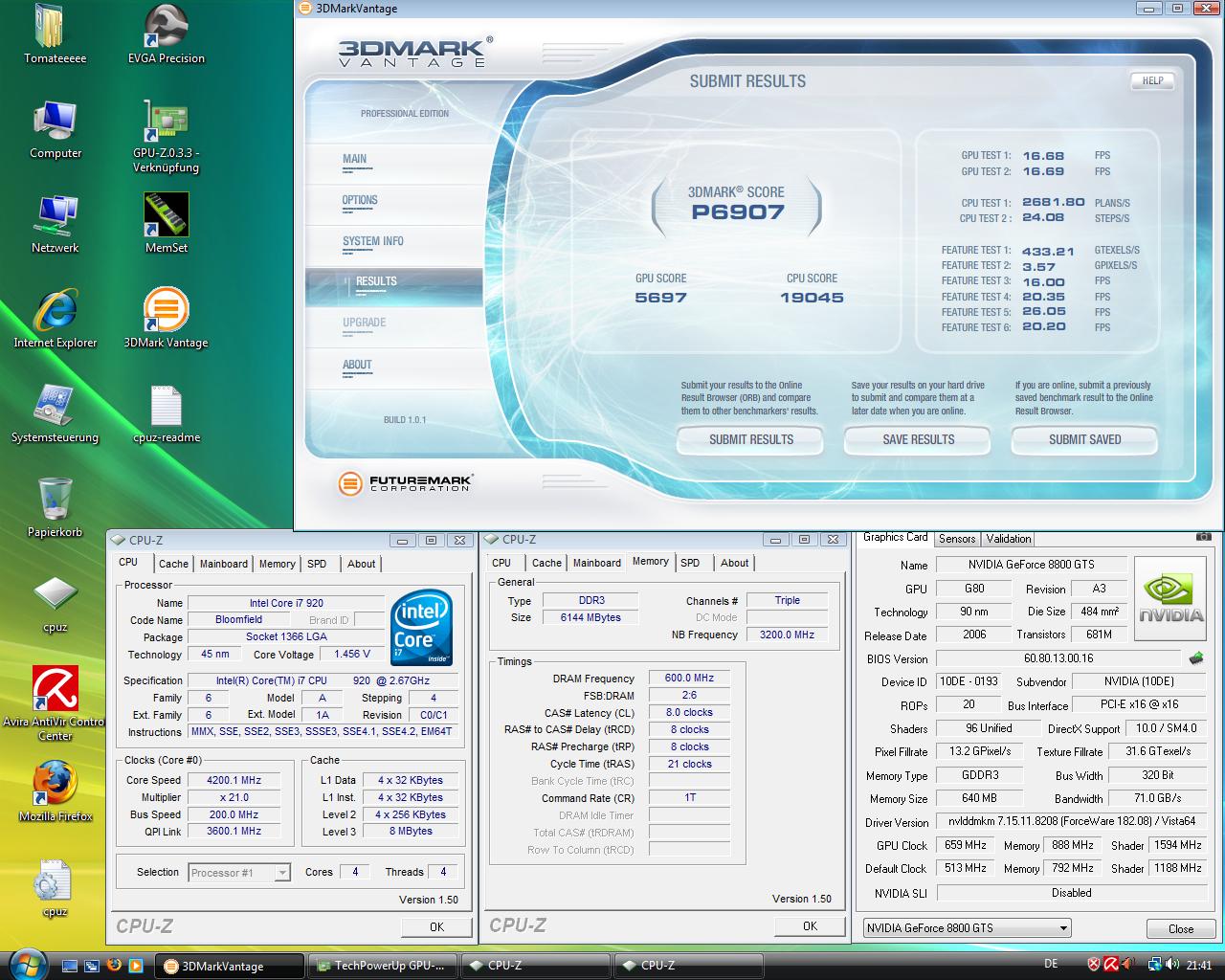This screenshot has width=1225, height=980.
Task: Open the Processor #1 selection dropdown
Action: pyautogui.click(x=239, y=873)
